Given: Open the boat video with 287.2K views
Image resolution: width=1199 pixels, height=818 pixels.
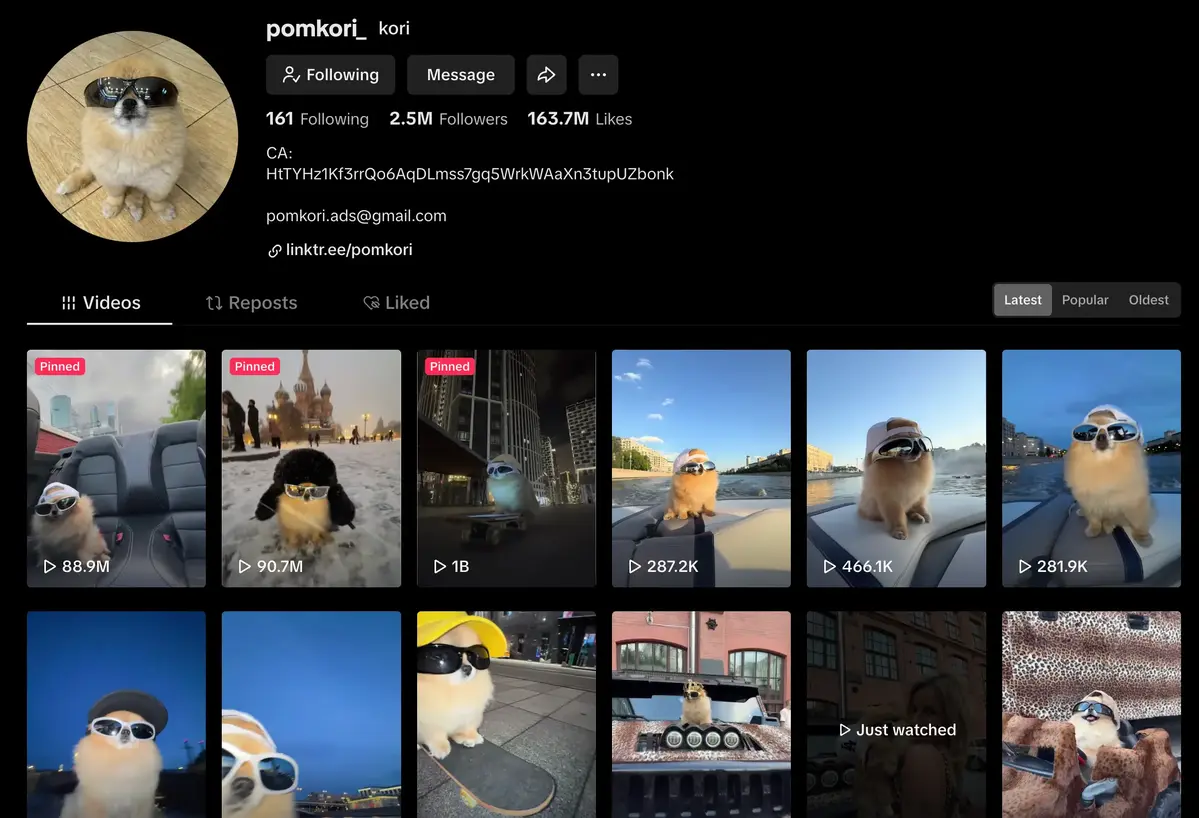Looking at the screenshot, I should (x=701, y=468).
